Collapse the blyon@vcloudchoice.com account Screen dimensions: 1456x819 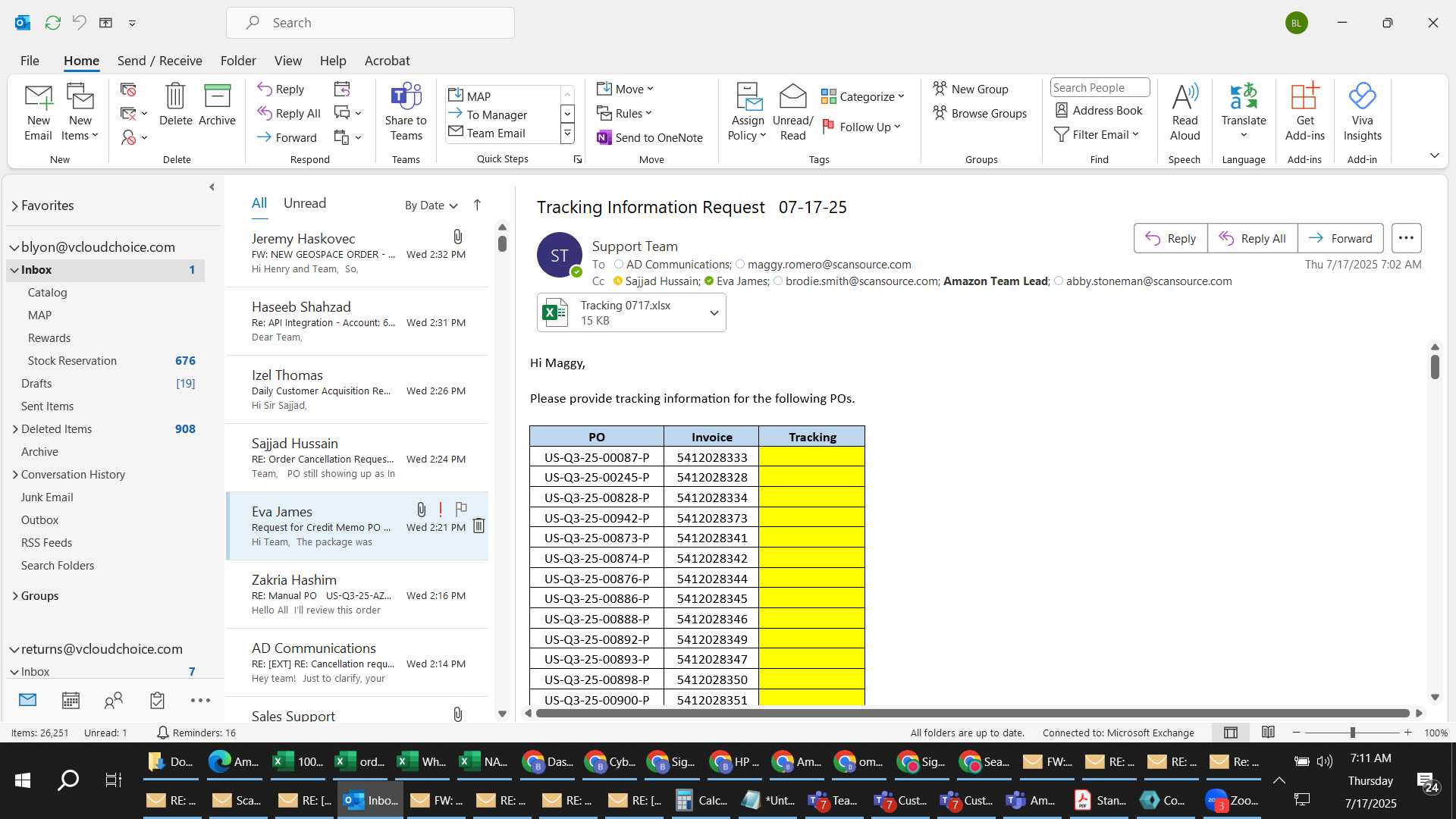[x=14, y=247]
